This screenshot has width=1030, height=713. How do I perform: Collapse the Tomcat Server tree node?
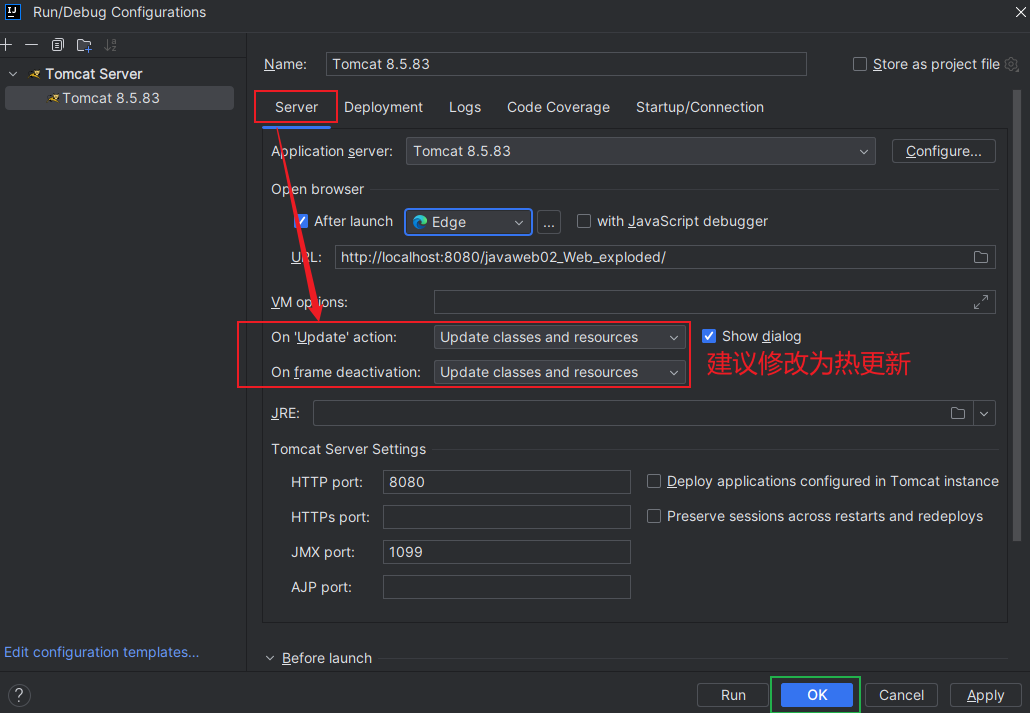click(x=12, y=74)
